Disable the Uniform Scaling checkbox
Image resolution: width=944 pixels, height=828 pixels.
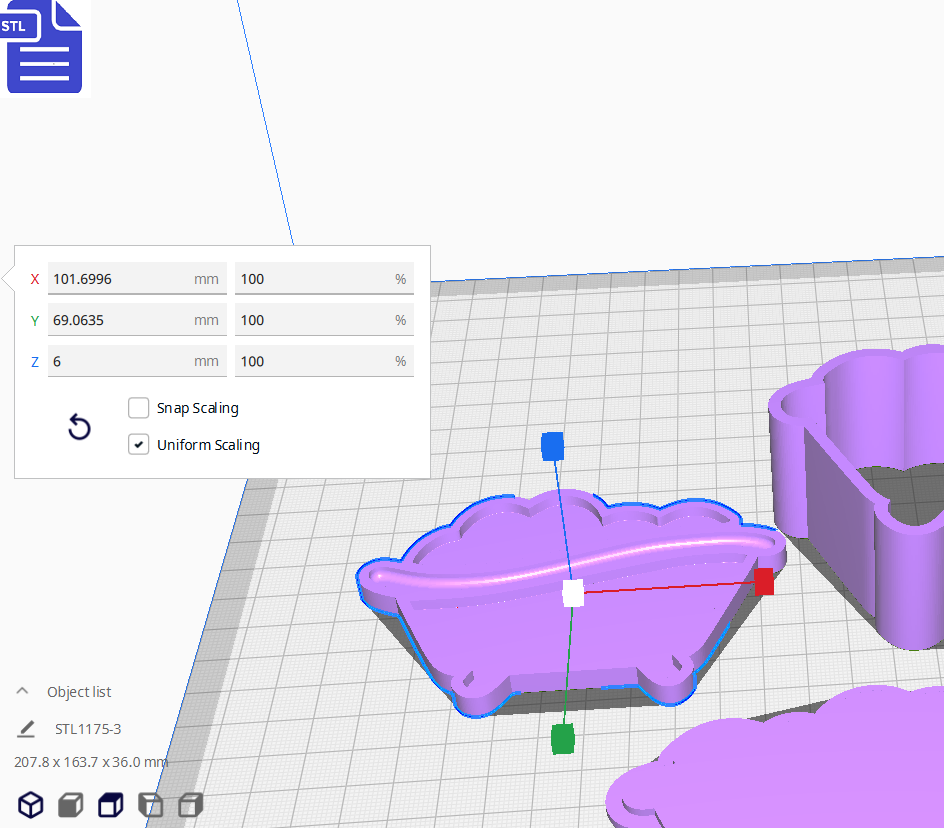click(x=139, y=445)
